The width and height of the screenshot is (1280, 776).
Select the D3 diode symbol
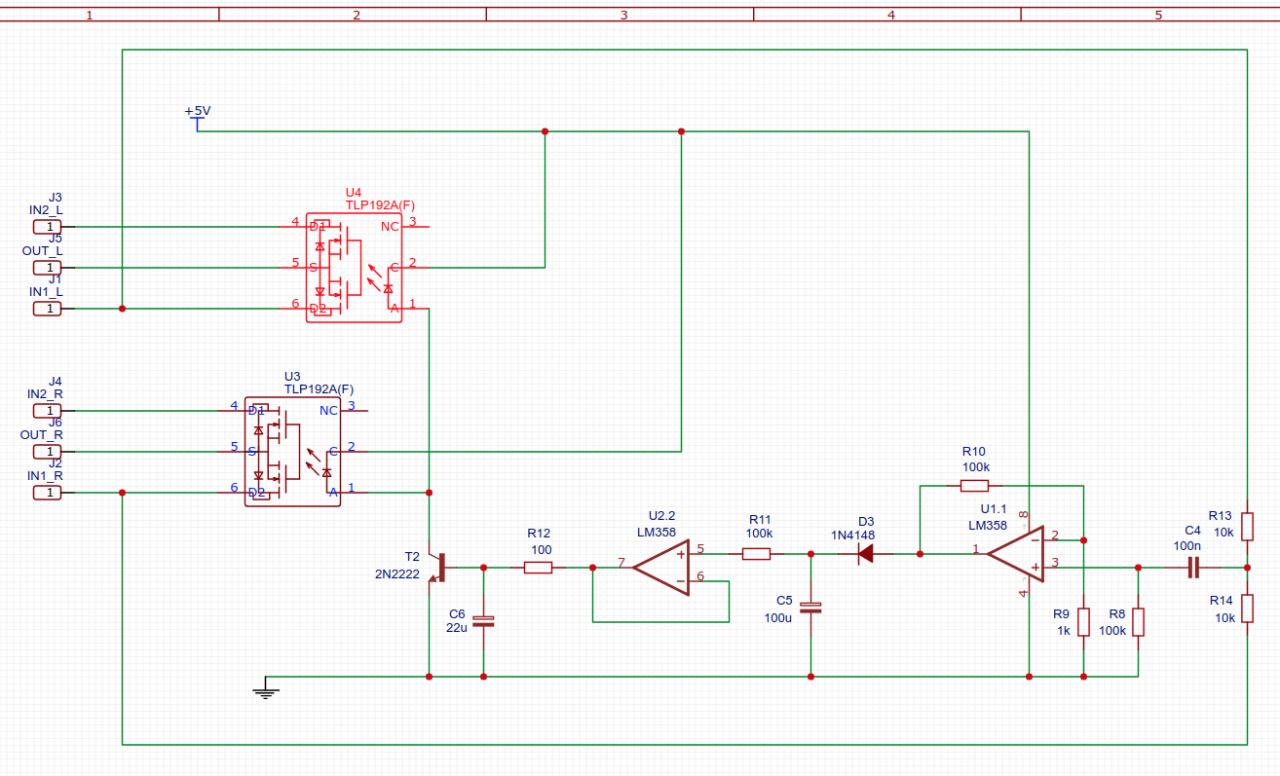[865, 553]
